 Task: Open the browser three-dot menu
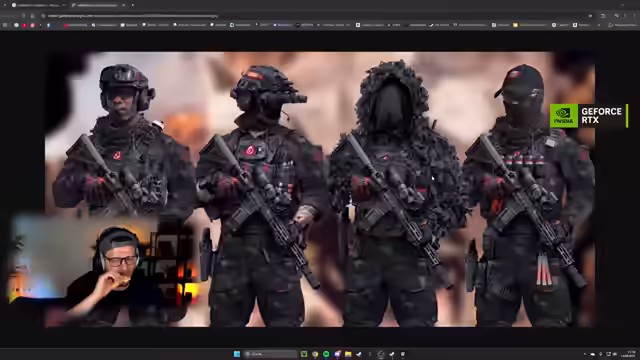pyautogui.click(x=634, y=16)
